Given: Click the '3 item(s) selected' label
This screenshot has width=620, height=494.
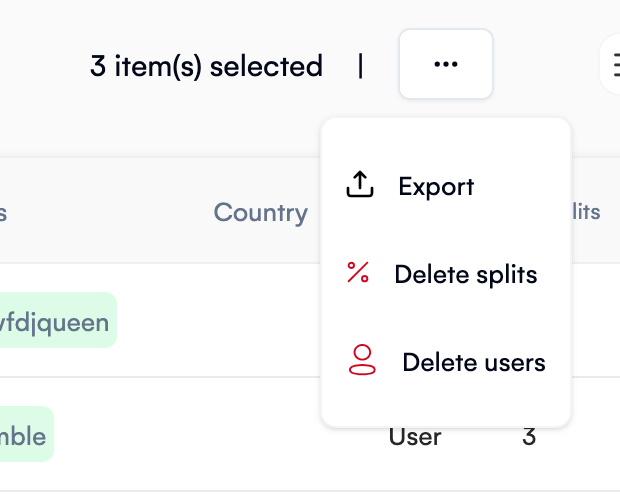Looking at the screenshot, I should (206, 66).
